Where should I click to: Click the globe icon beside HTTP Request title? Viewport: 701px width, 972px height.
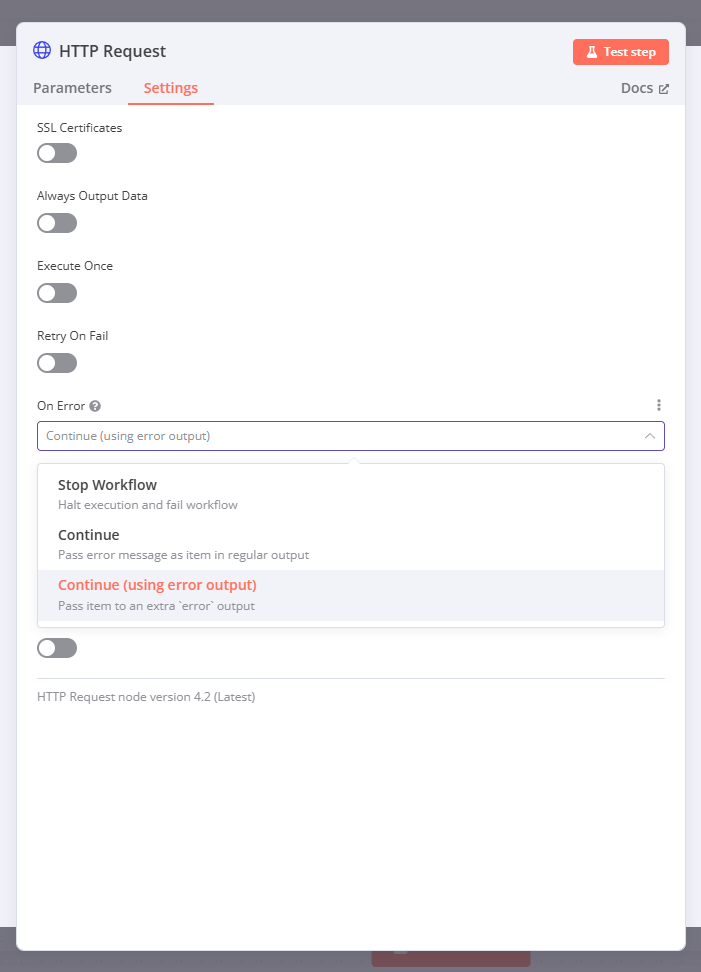pos(41,50)
